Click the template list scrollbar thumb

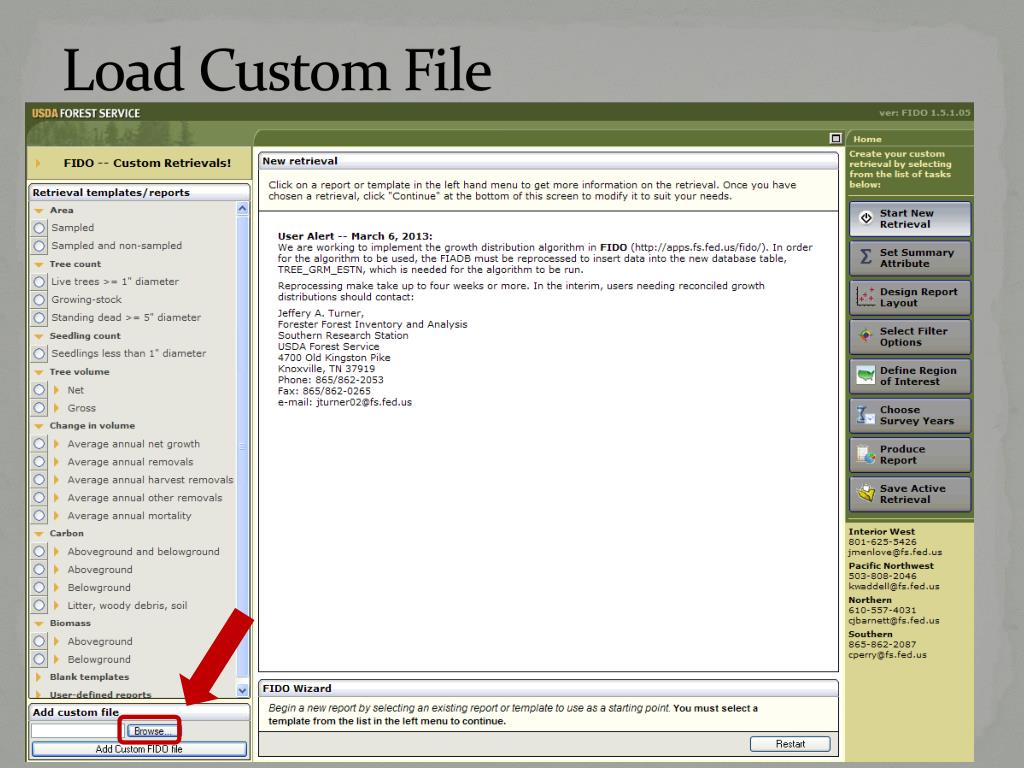[242, 447]
